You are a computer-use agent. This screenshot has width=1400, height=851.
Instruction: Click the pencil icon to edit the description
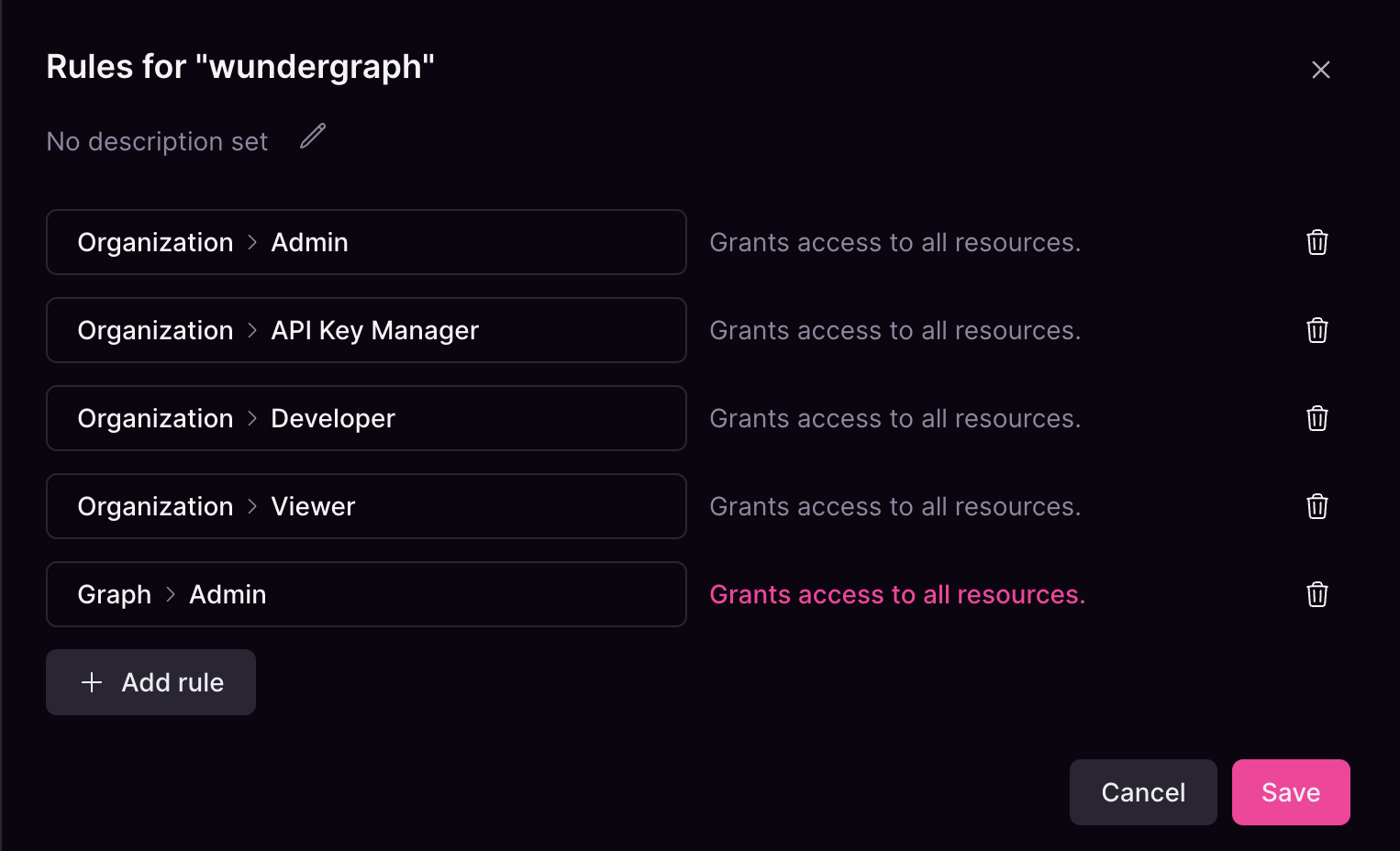312,136
